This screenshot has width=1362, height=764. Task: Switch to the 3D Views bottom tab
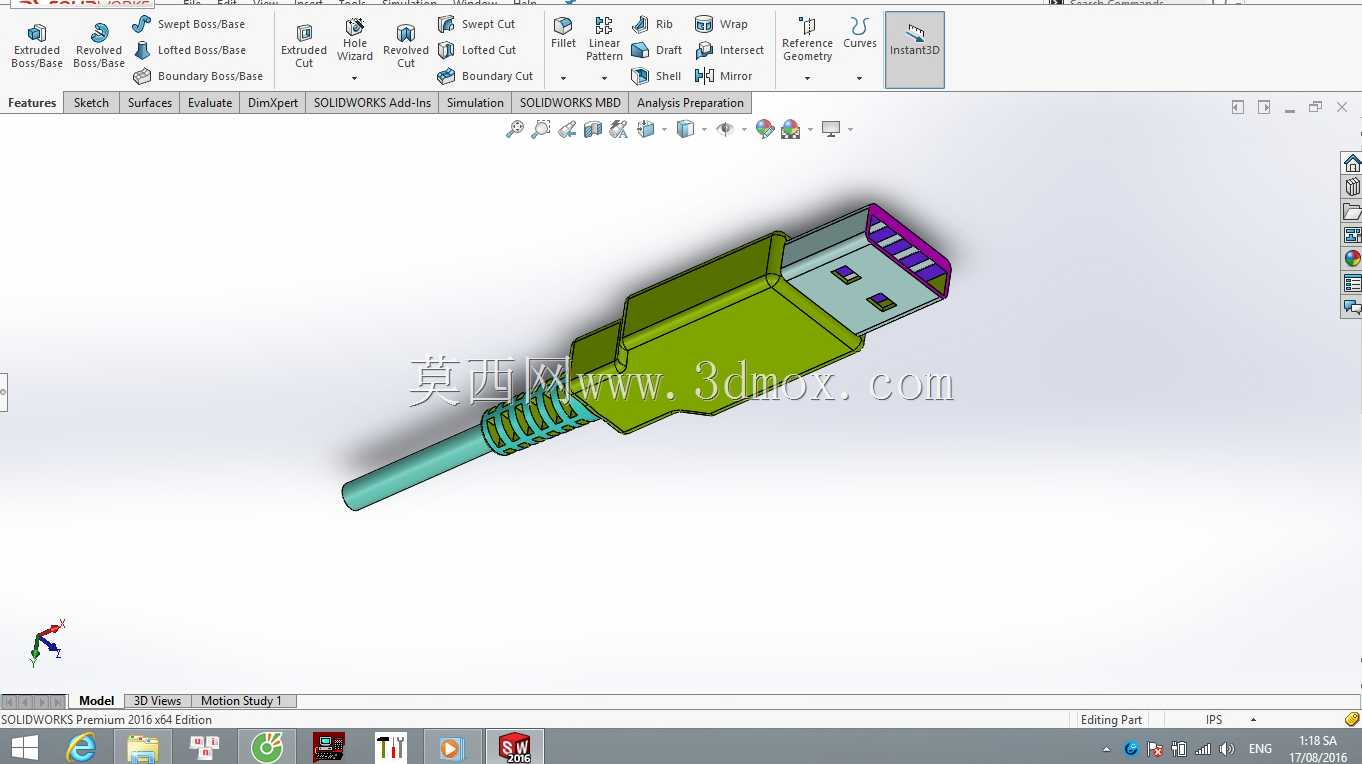click(158, 701)
